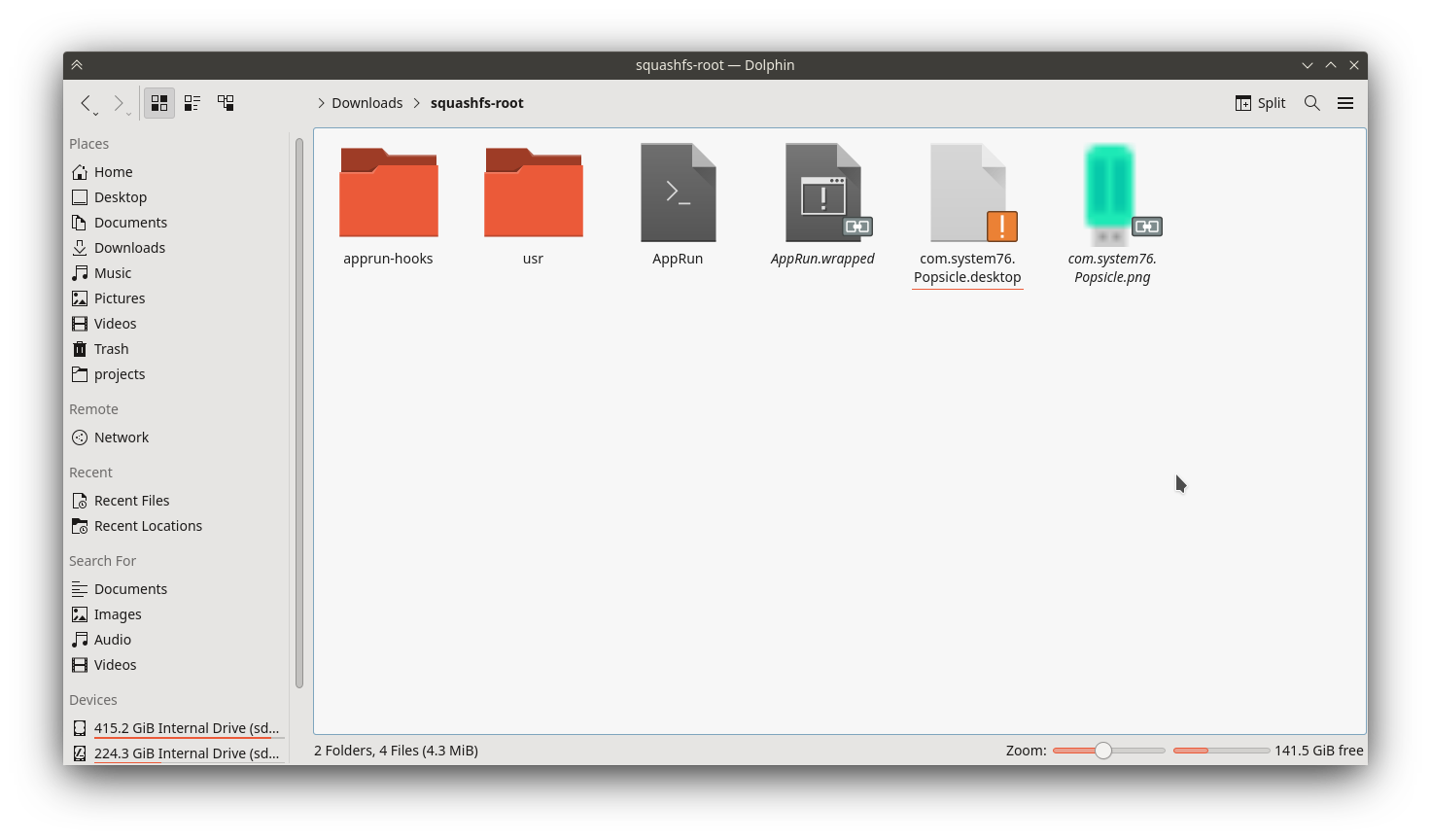Adjust the Zoom slider handle

1102,751
